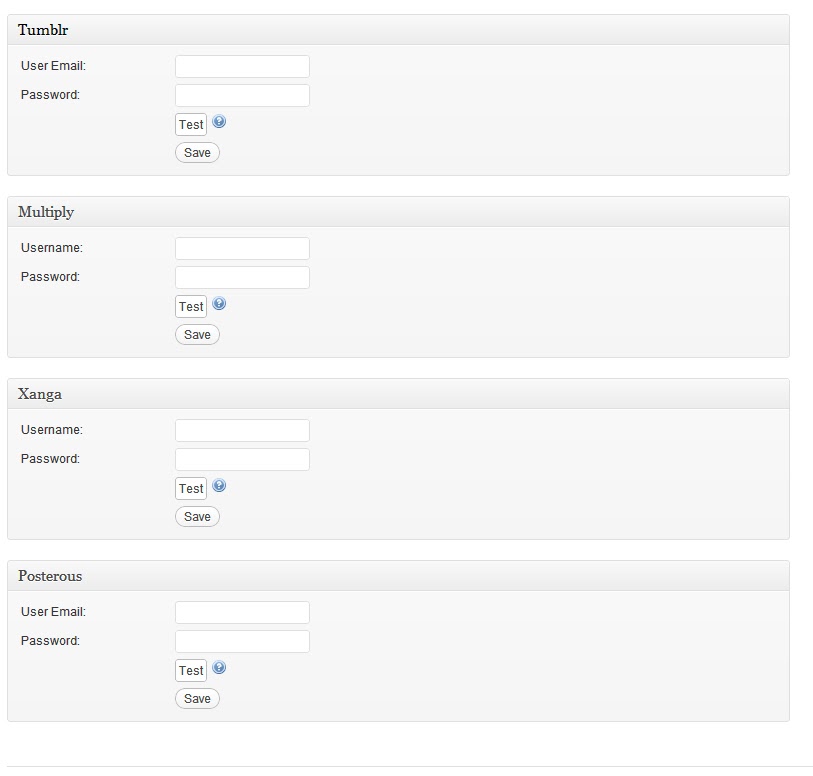Save the Xanga settings
Screen dimensions: 813x776
click(x=197, y=517)
